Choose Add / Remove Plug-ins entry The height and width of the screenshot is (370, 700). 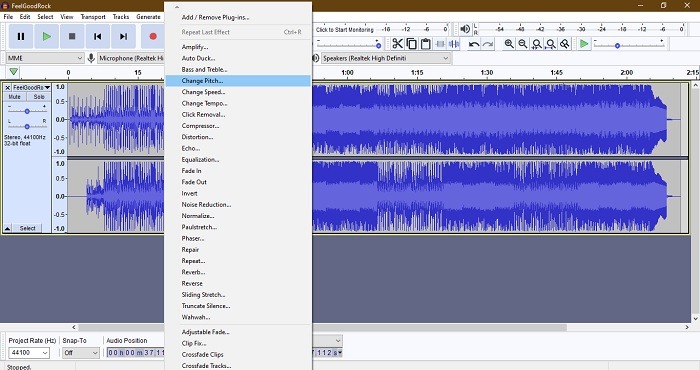[238, 17]
